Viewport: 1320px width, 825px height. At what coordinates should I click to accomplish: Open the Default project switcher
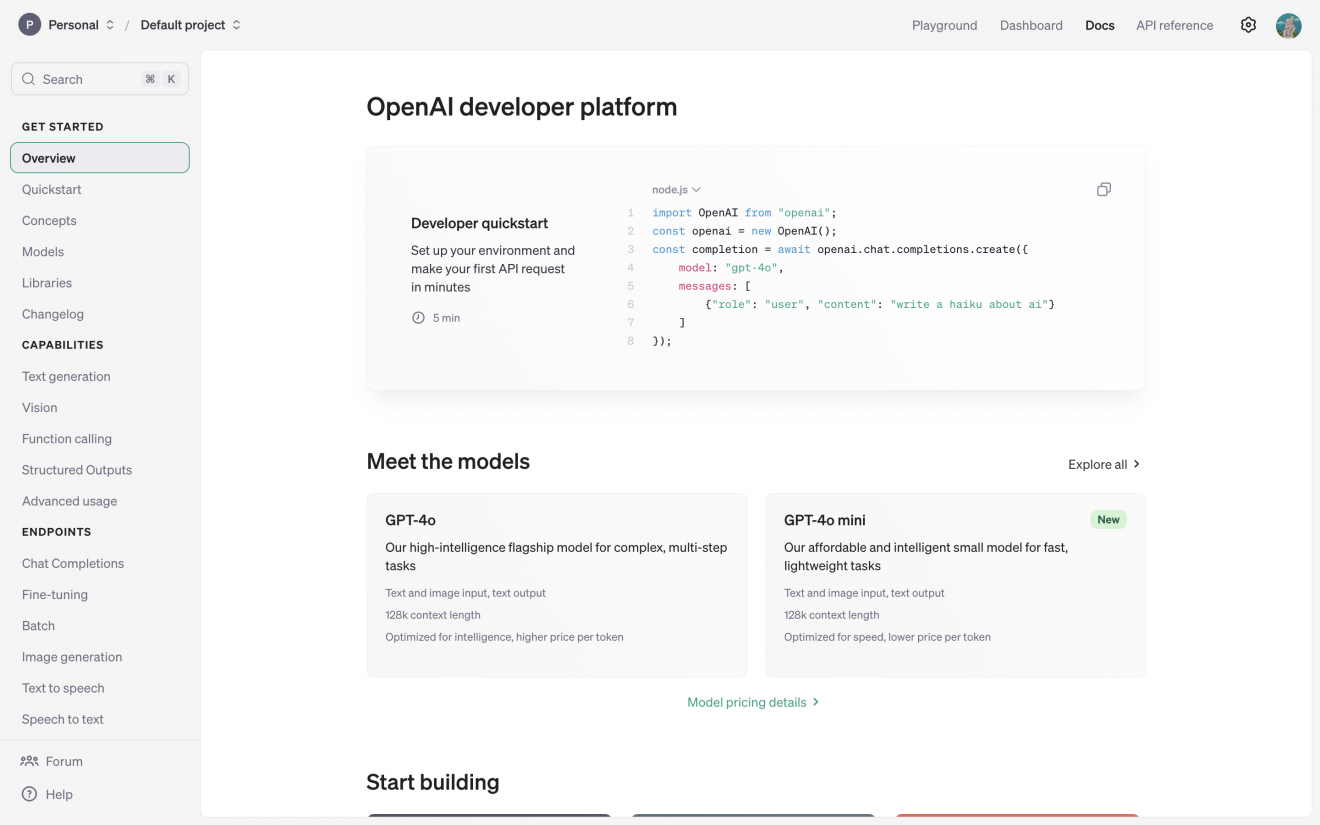click(189, 25)
